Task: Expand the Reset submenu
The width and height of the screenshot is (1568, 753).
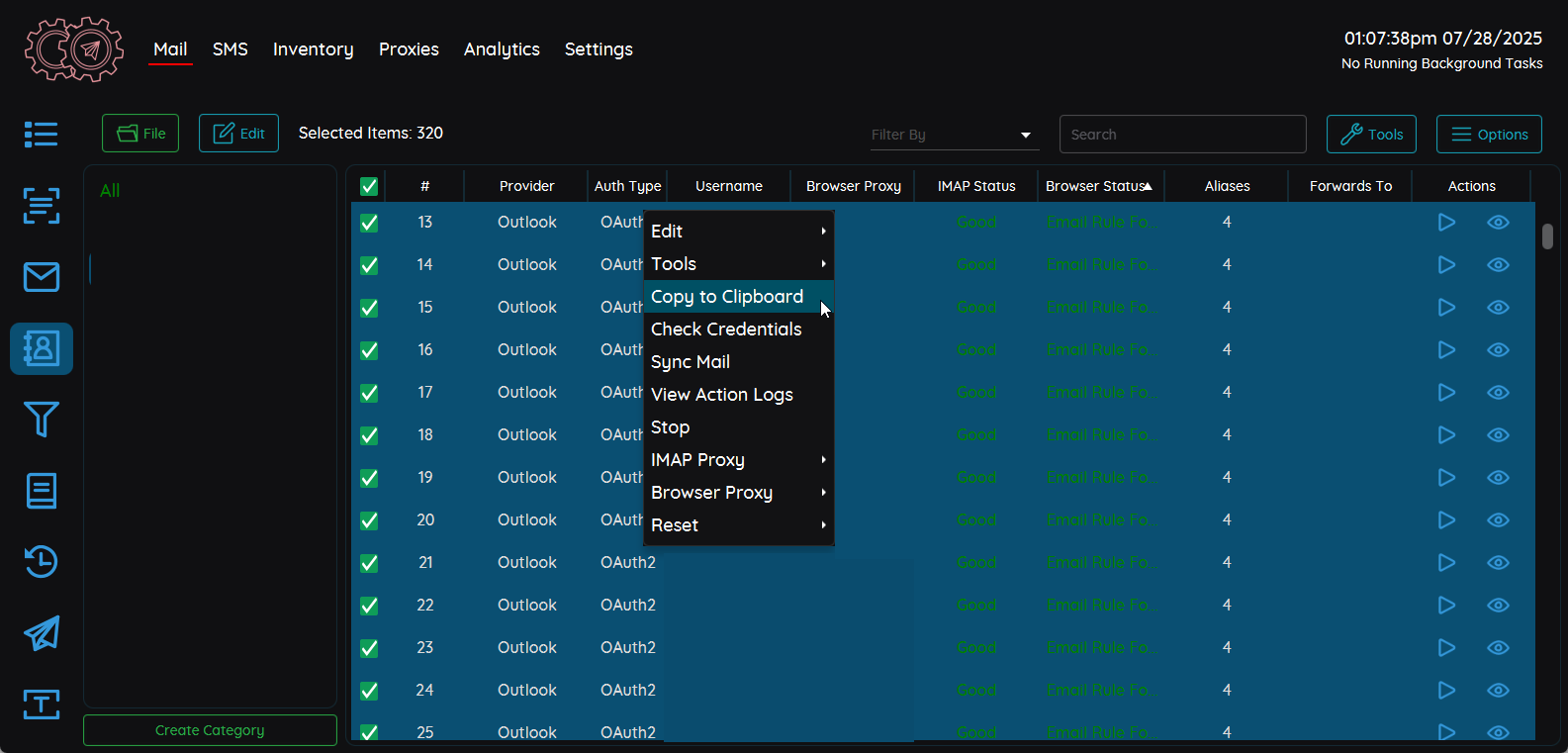Action: pos(737,525)
